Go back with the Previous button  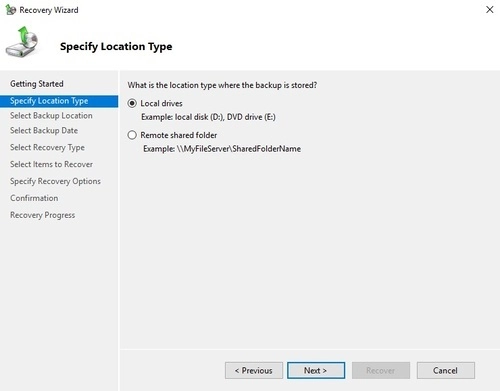[x=254, y=370]
